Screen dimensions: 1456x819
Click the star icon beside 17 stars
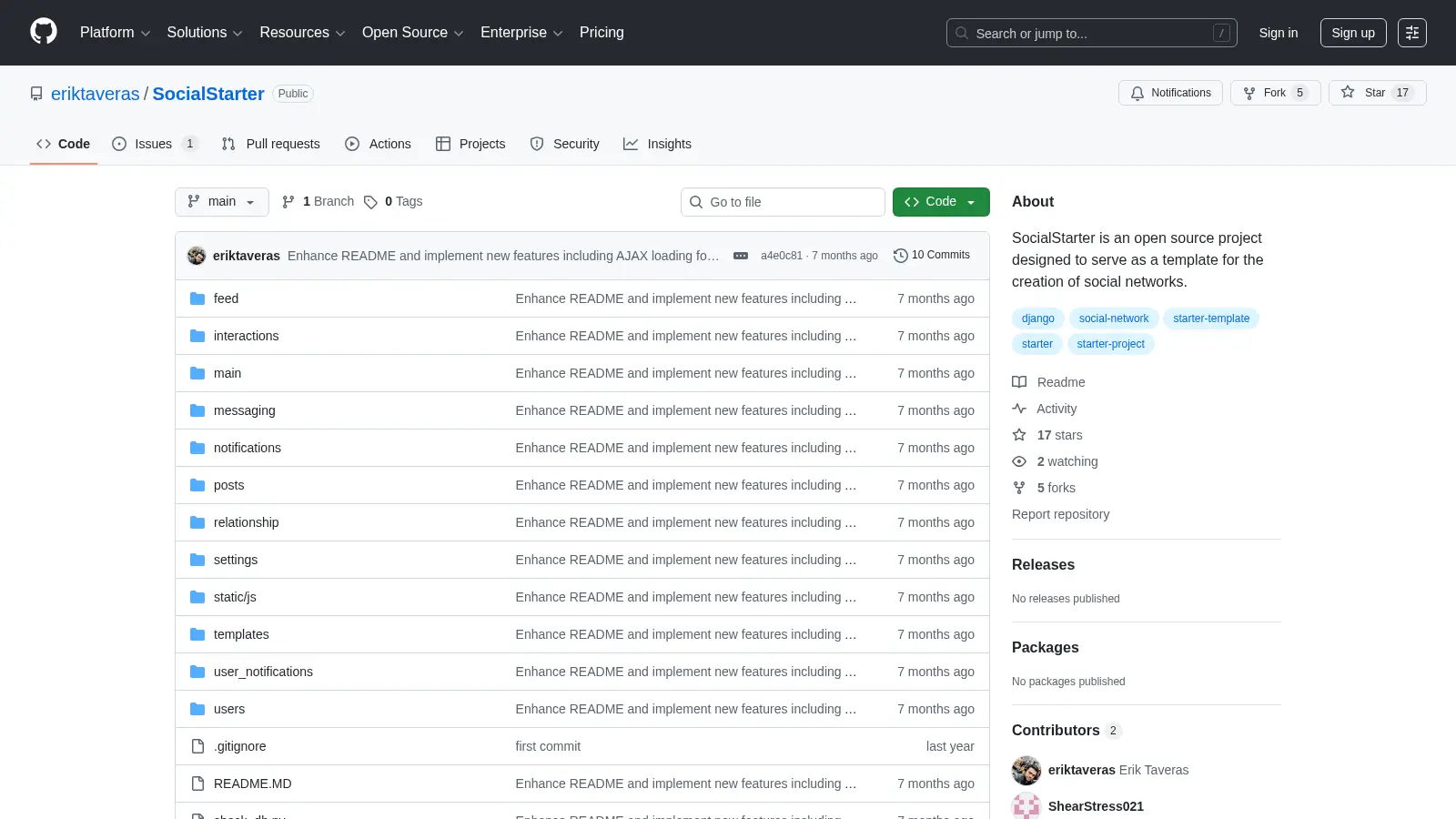(1019, 435)
